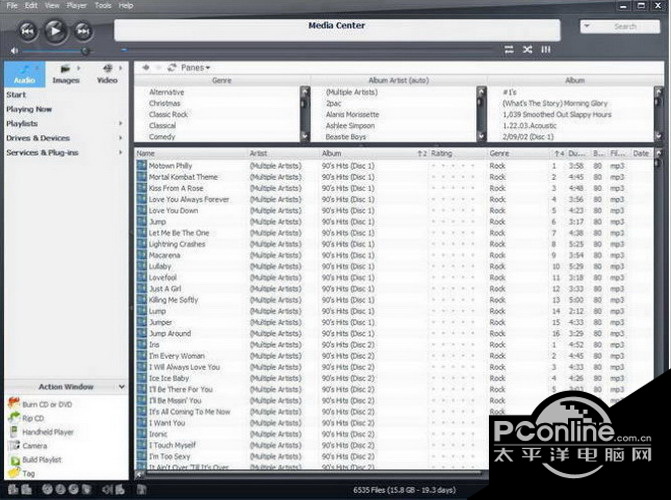The image size is (671, 500).
Task: Click the Burn CD or DVD icon
Action: coord(14,403)
